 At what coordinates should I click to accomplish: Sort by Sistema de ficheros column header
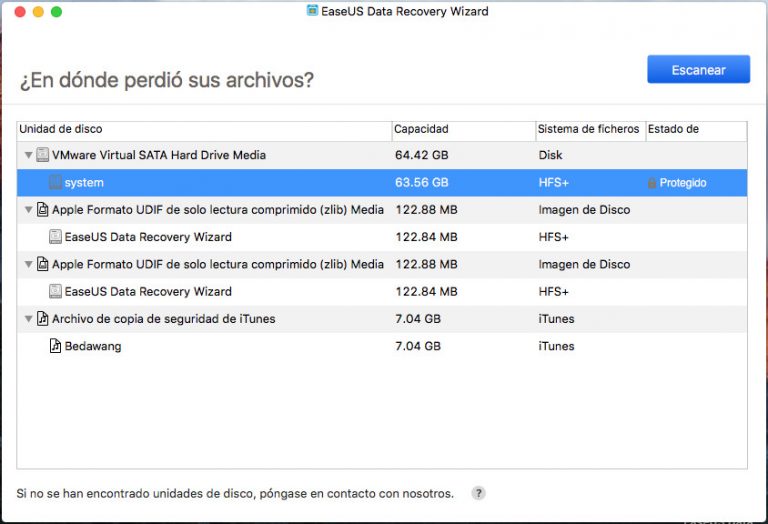(591, 129)
